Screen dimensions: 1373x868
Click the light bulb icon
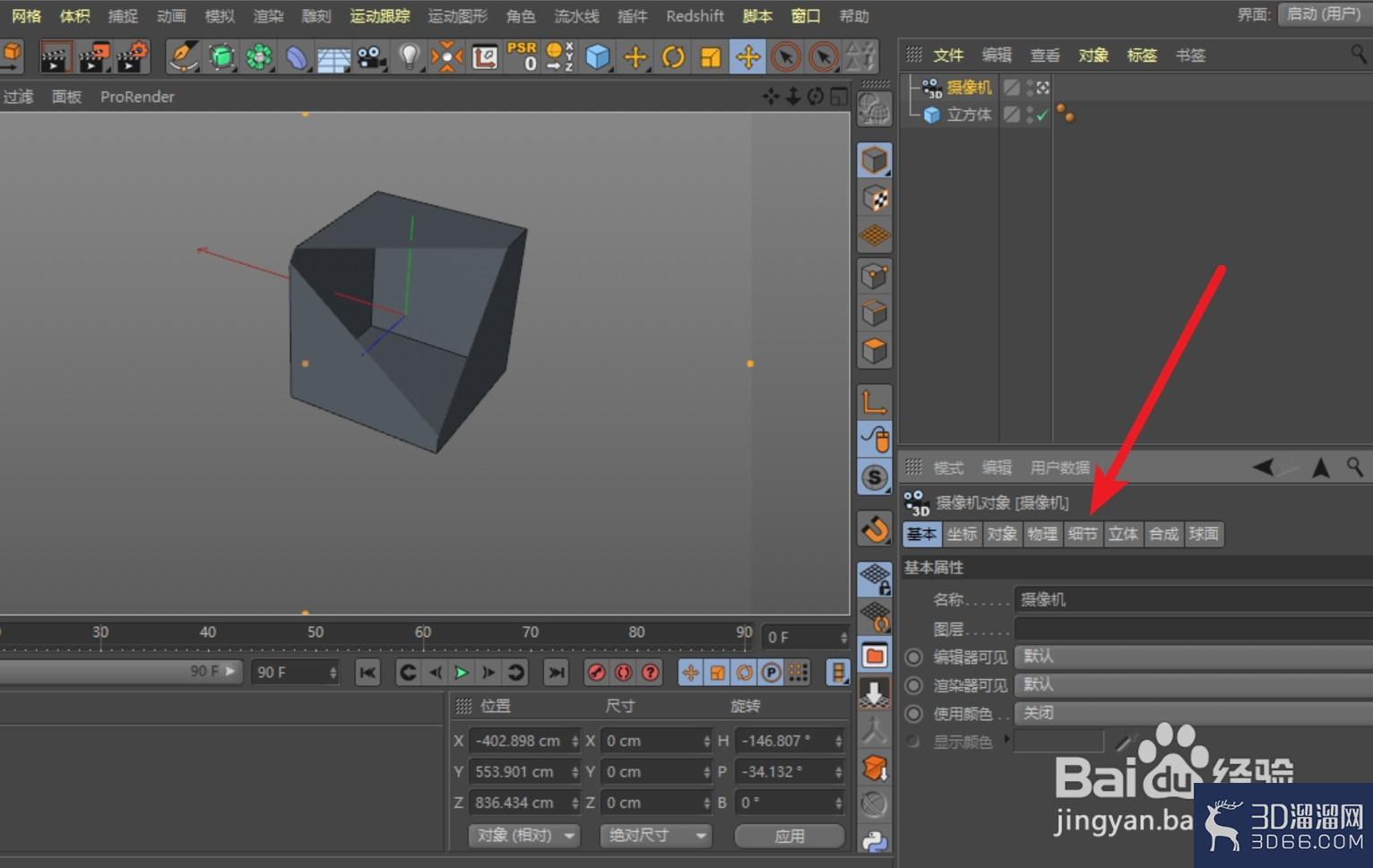pos(410,57)
